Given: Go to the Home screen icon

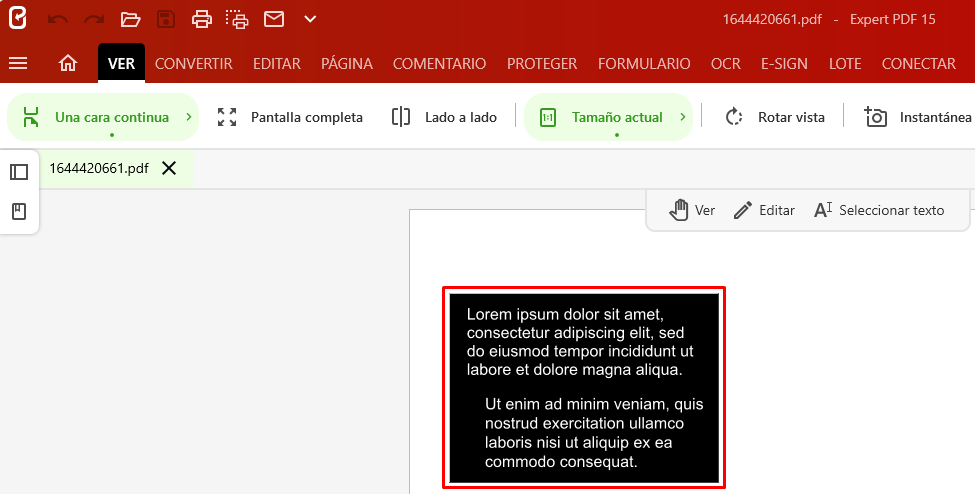Looking at the screenshot, I should [68, 63].
